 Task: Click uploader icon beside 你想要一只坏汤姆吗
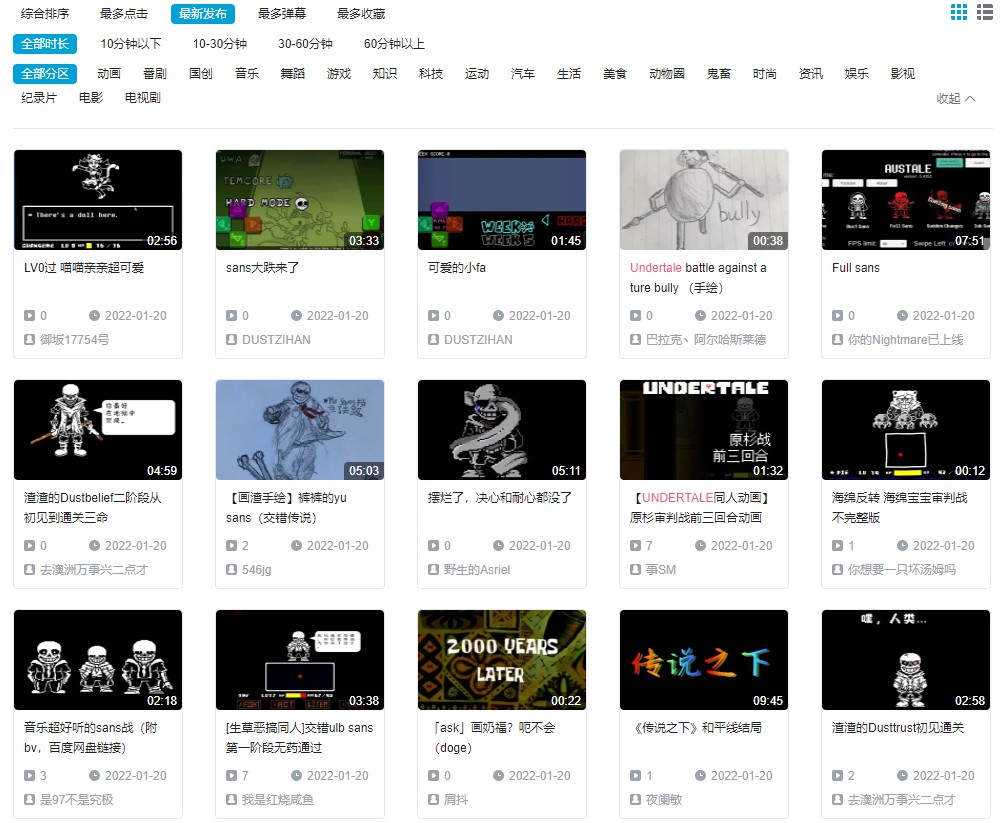(x=837, y=569)
